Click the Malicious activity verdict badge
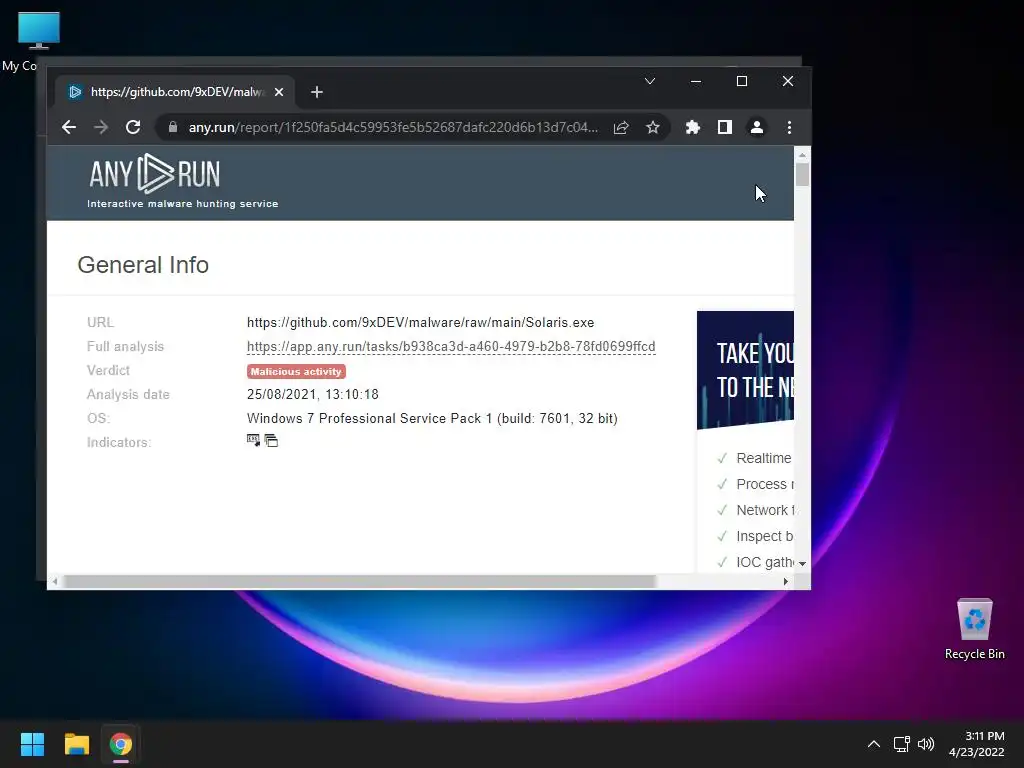1024x768 pixels. click(x=296, y=372)
